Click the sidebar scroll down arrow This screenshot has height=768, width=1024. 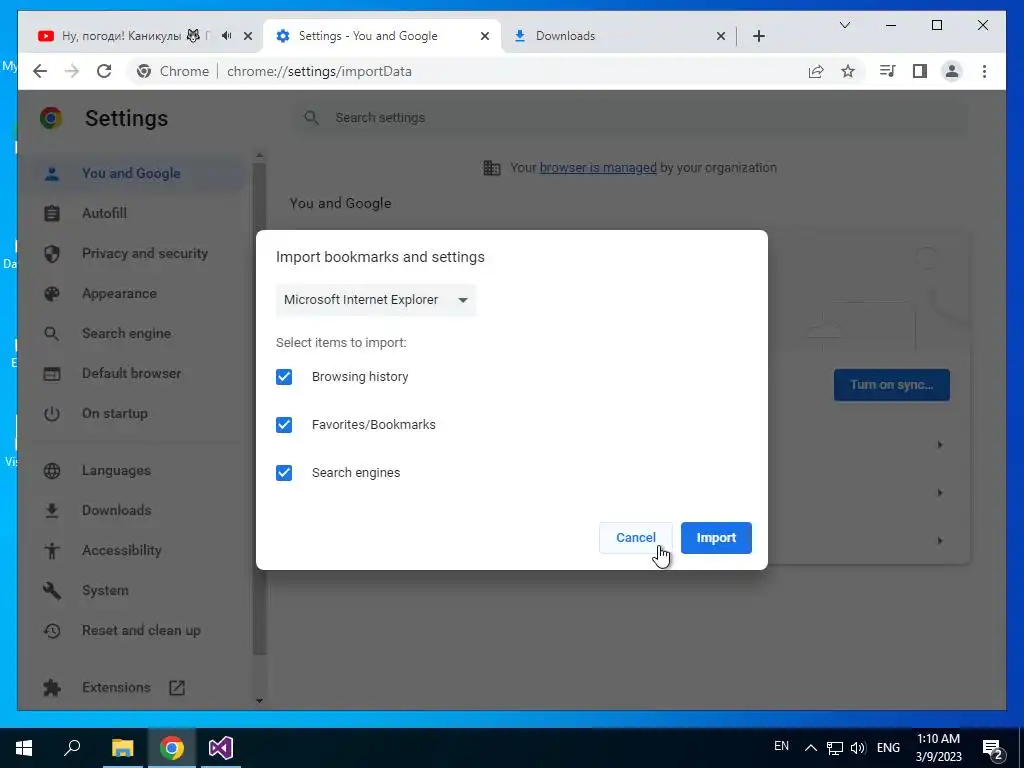click(259, 701)
